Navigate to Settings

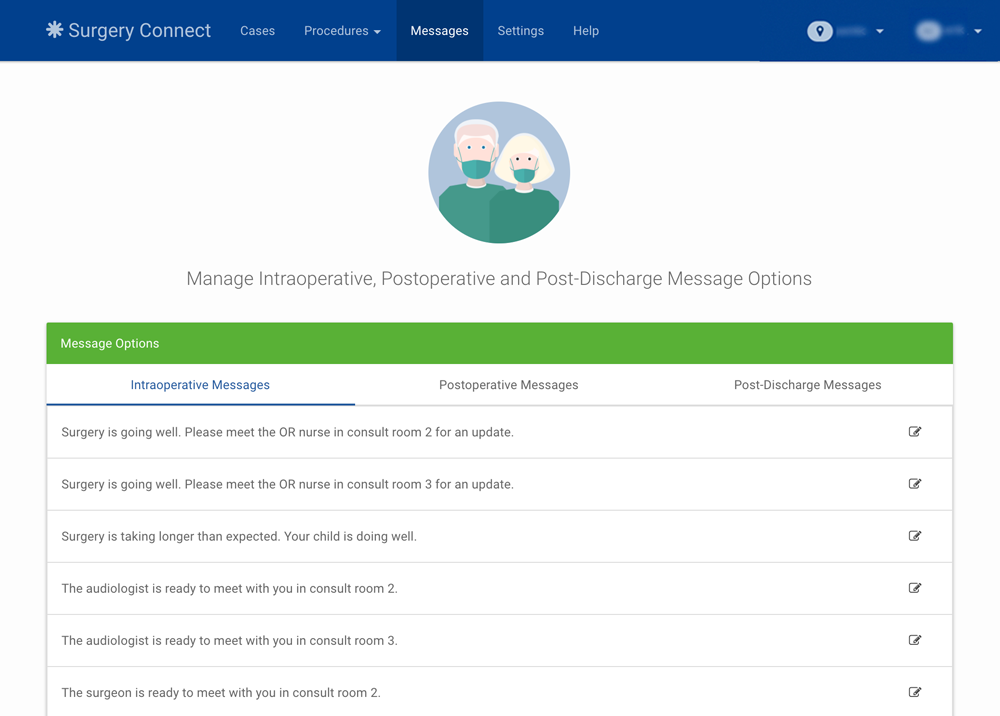[x=520, y=31]
